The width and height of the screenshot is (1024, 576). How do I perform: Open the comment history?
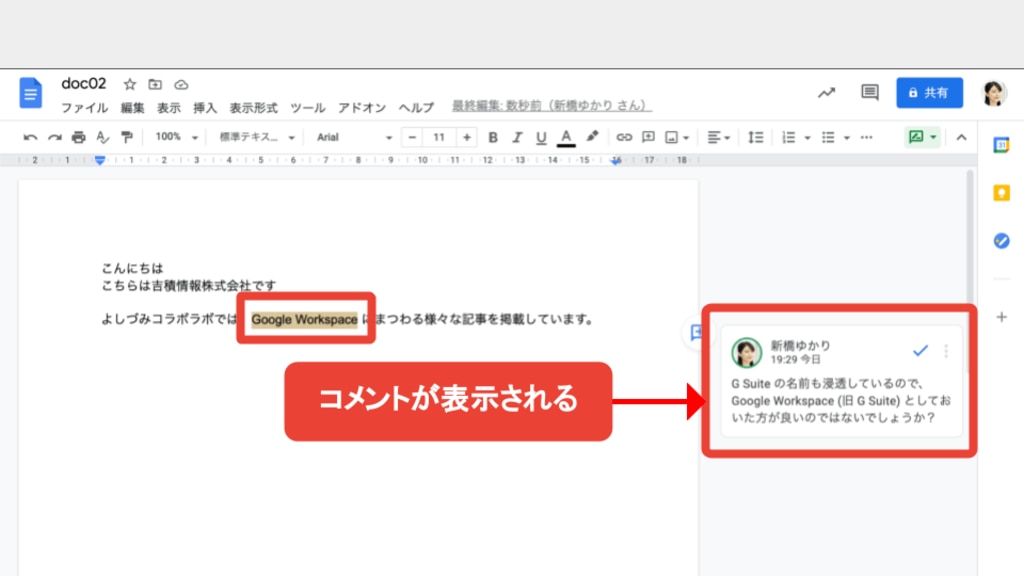pyautogui.click(x=869, y=93)
